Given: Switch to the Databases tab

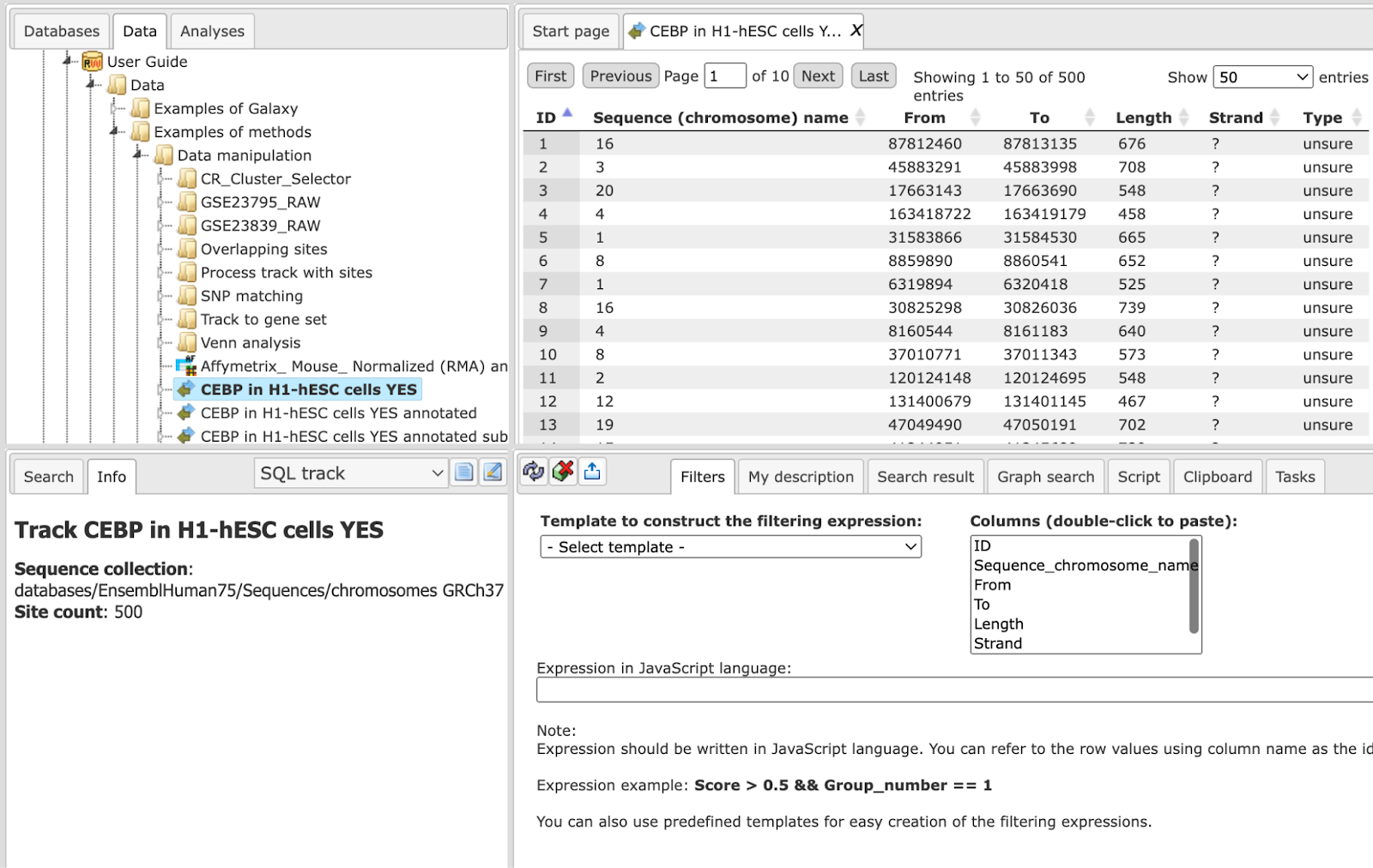Looking at the screenshot, I should pos(62,31).
